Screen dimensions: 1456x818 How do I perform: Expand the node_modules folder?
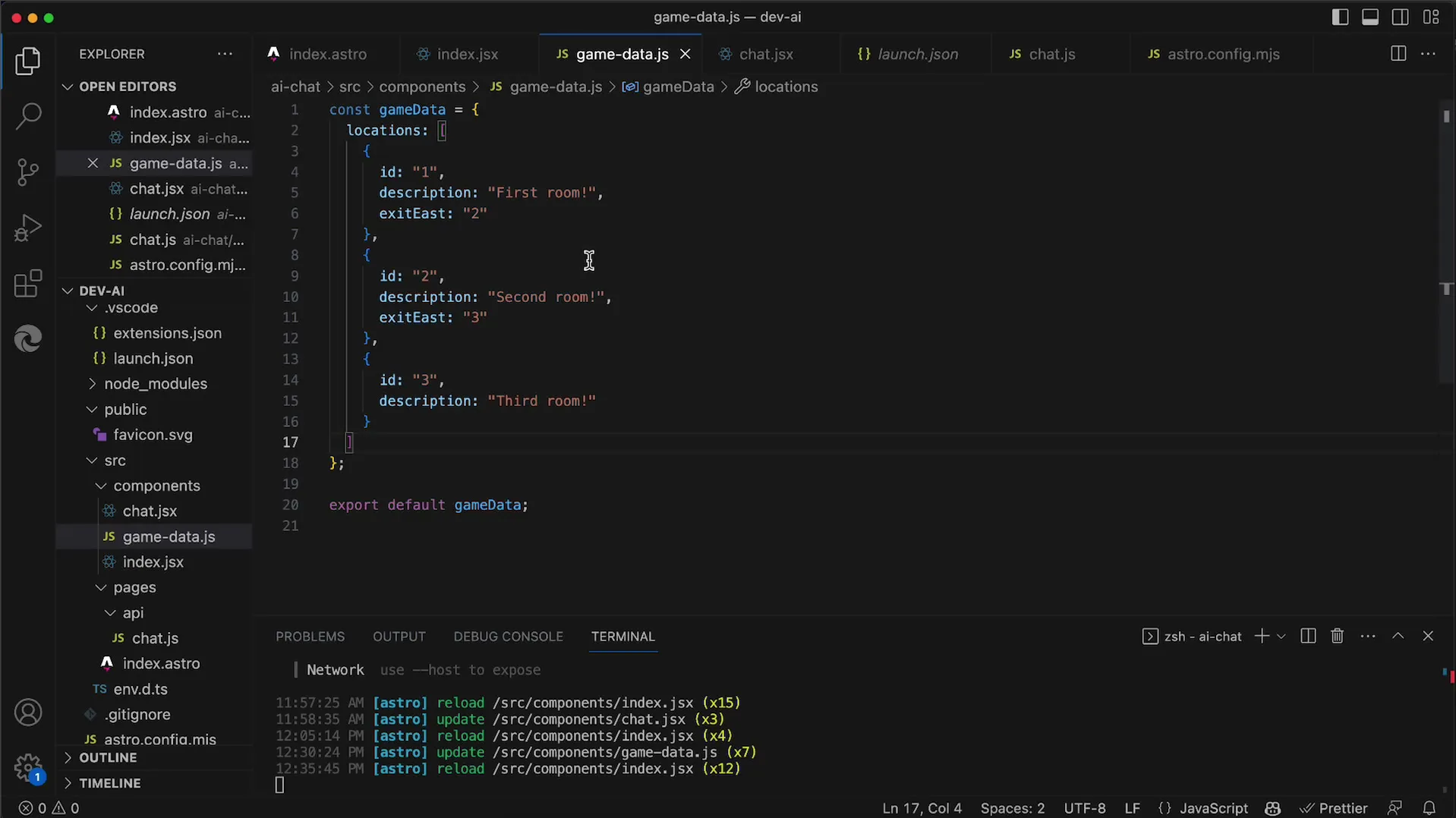click(156, 384)
